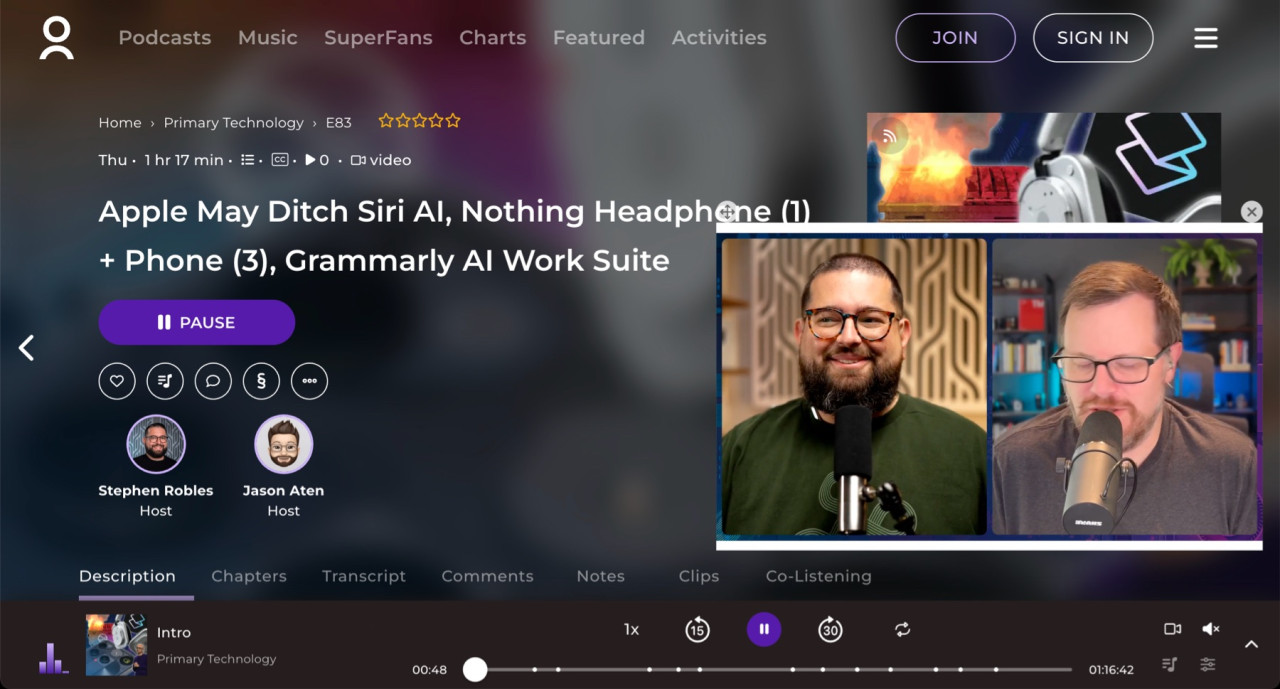Mute playback with the speaker icon
1280x689 pixels.
point(1211,629)
